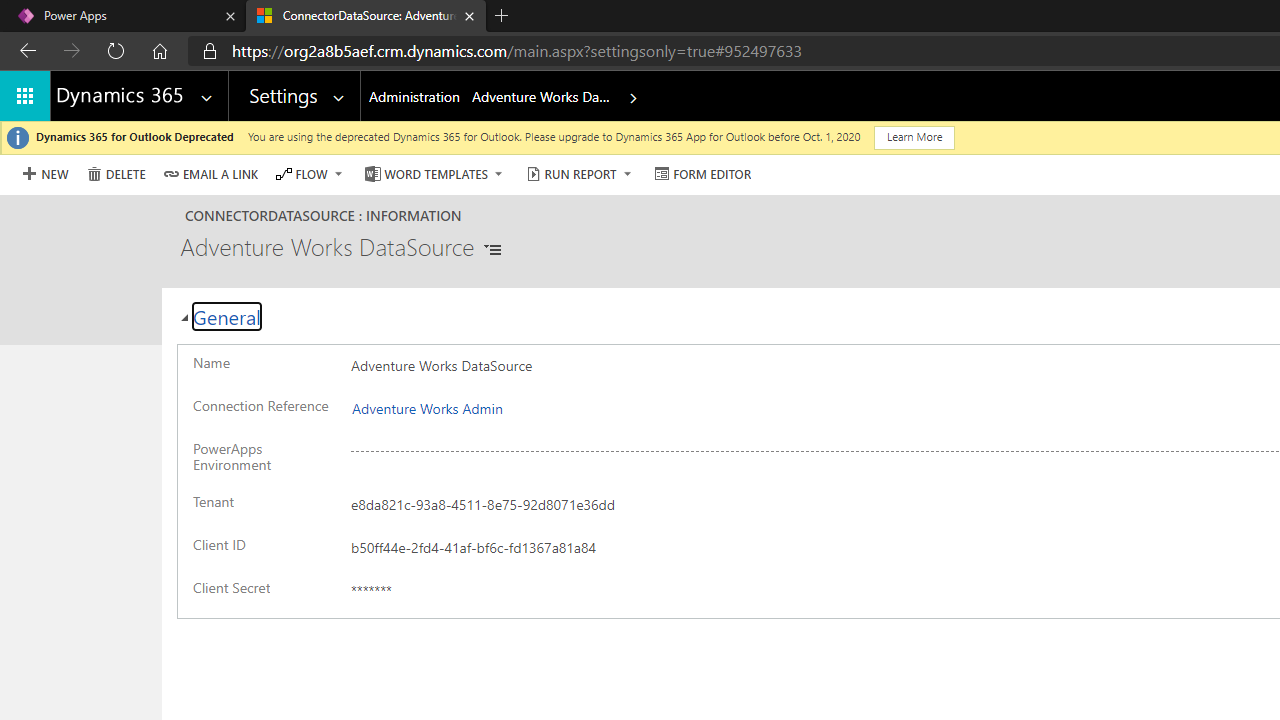
Task: Close the ConnectorDataSource browser tab
Action: click(x=469, y=16)
